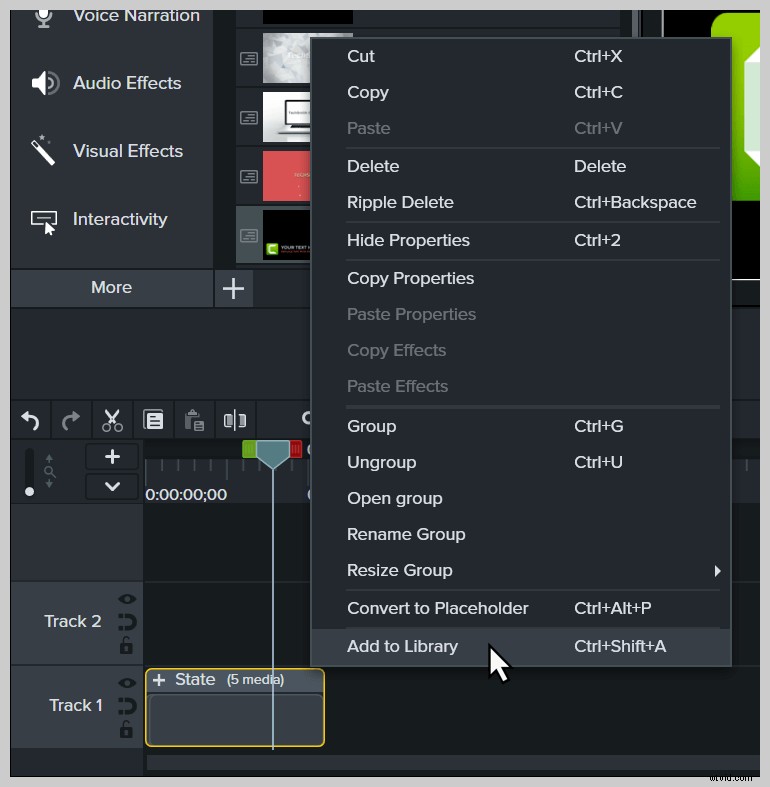770x787 pixels.
Task: Expand the track options chevron
Action: pyautogui.click(x=112, y=486)
